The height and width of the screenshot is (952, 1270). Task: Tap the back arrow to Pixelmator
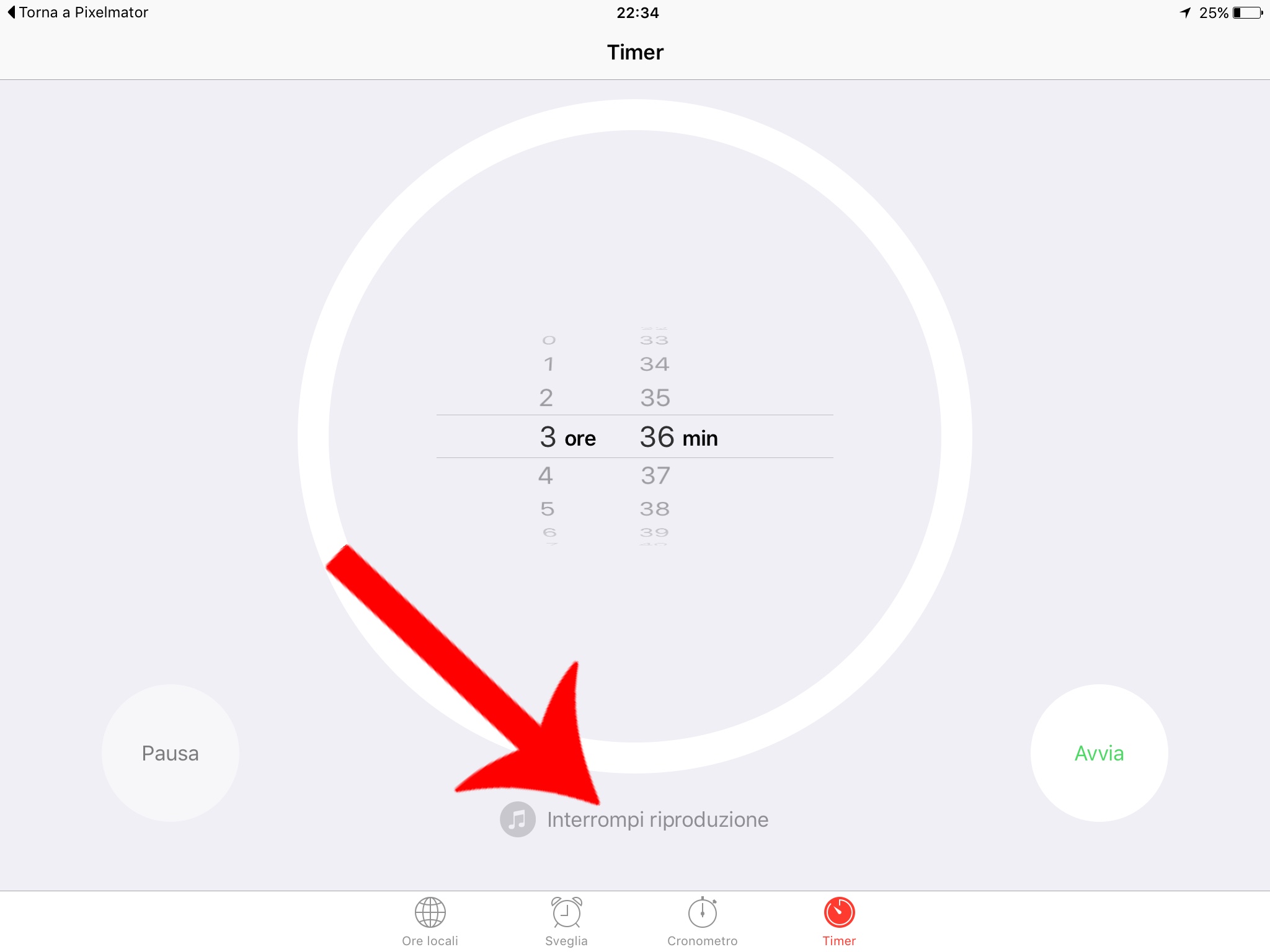11,12
